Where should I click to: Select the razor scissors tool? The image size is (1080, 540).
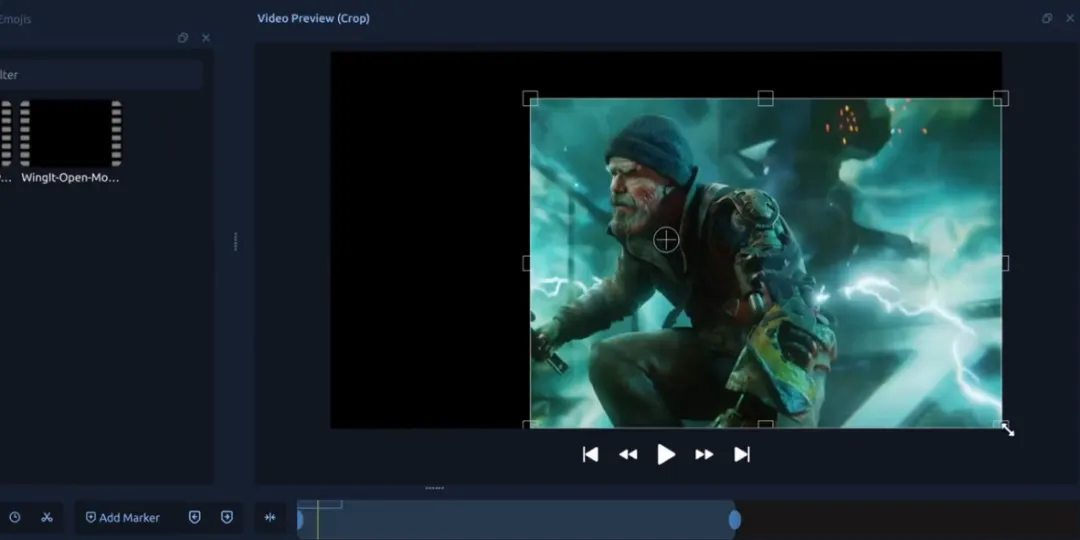coord(47,517)
